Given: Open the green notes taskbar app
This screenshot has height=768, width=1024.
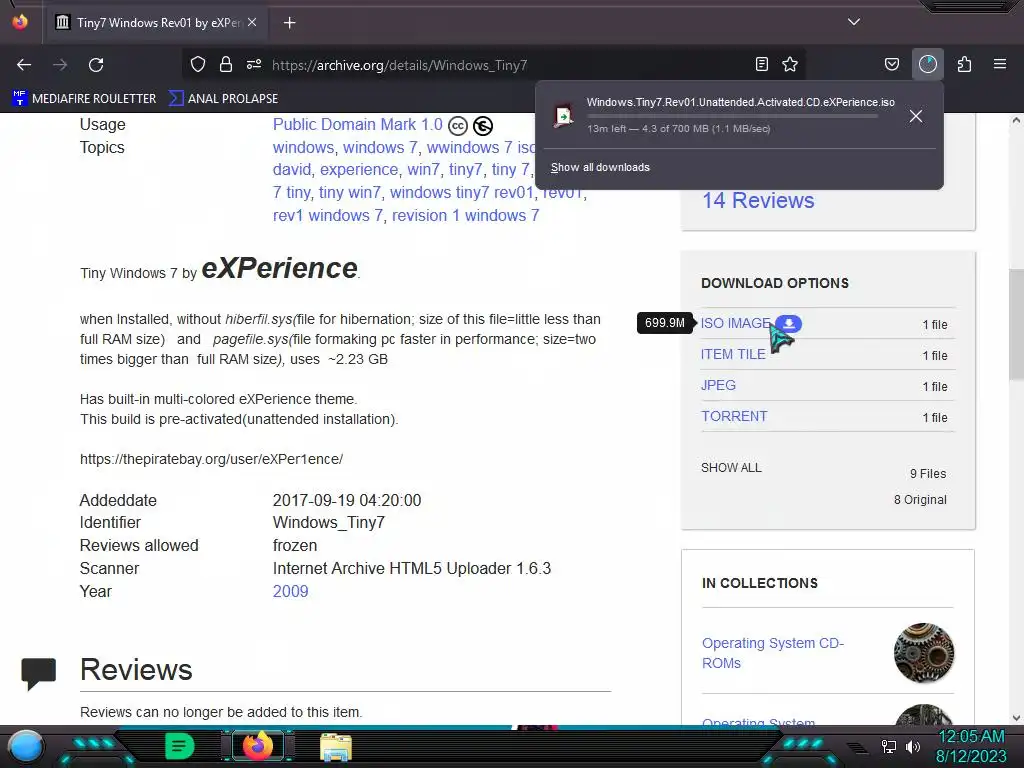Looking at the screenshot, I should [179, 746].
